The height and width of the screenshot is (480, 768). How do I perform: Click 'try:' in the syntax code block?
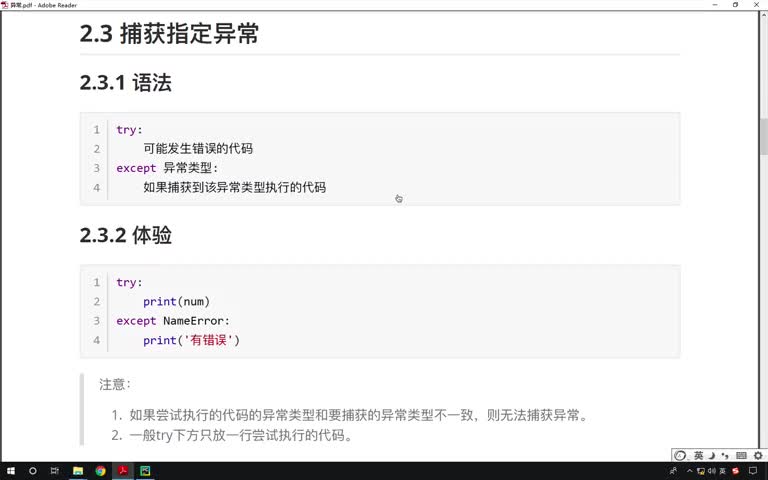tap(129, 130)
